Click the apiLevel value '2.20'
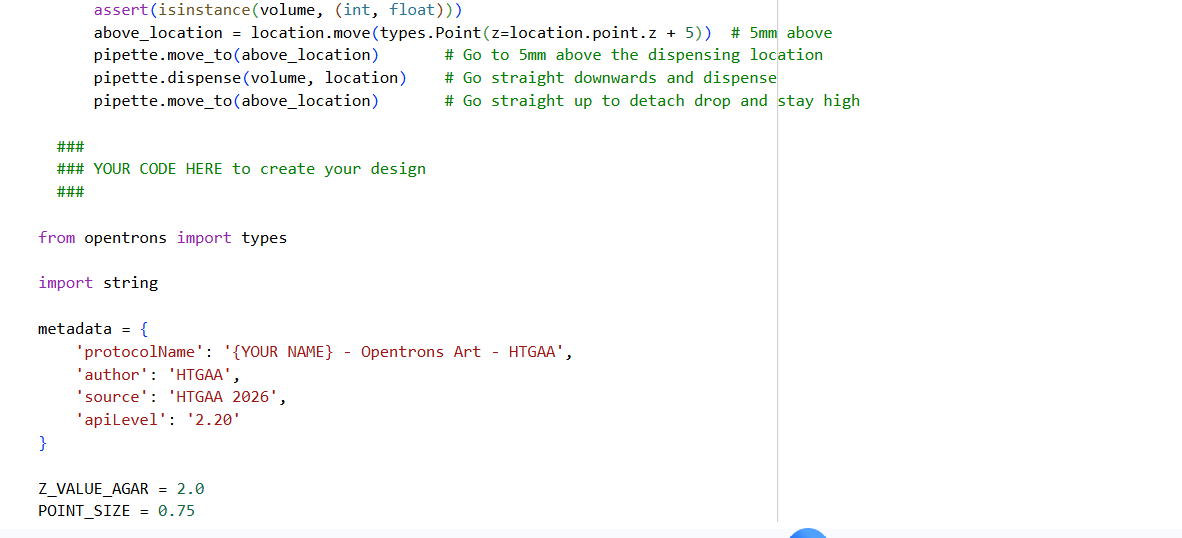Viewport: 1182px width, 538px height. (211, 420)
